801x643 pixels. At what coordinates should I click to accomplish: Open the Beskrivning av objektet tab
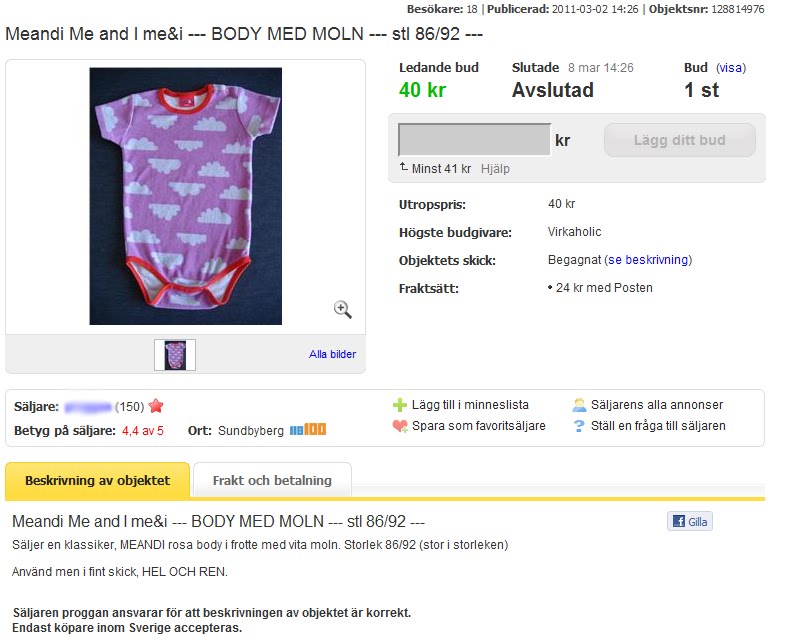97,480
